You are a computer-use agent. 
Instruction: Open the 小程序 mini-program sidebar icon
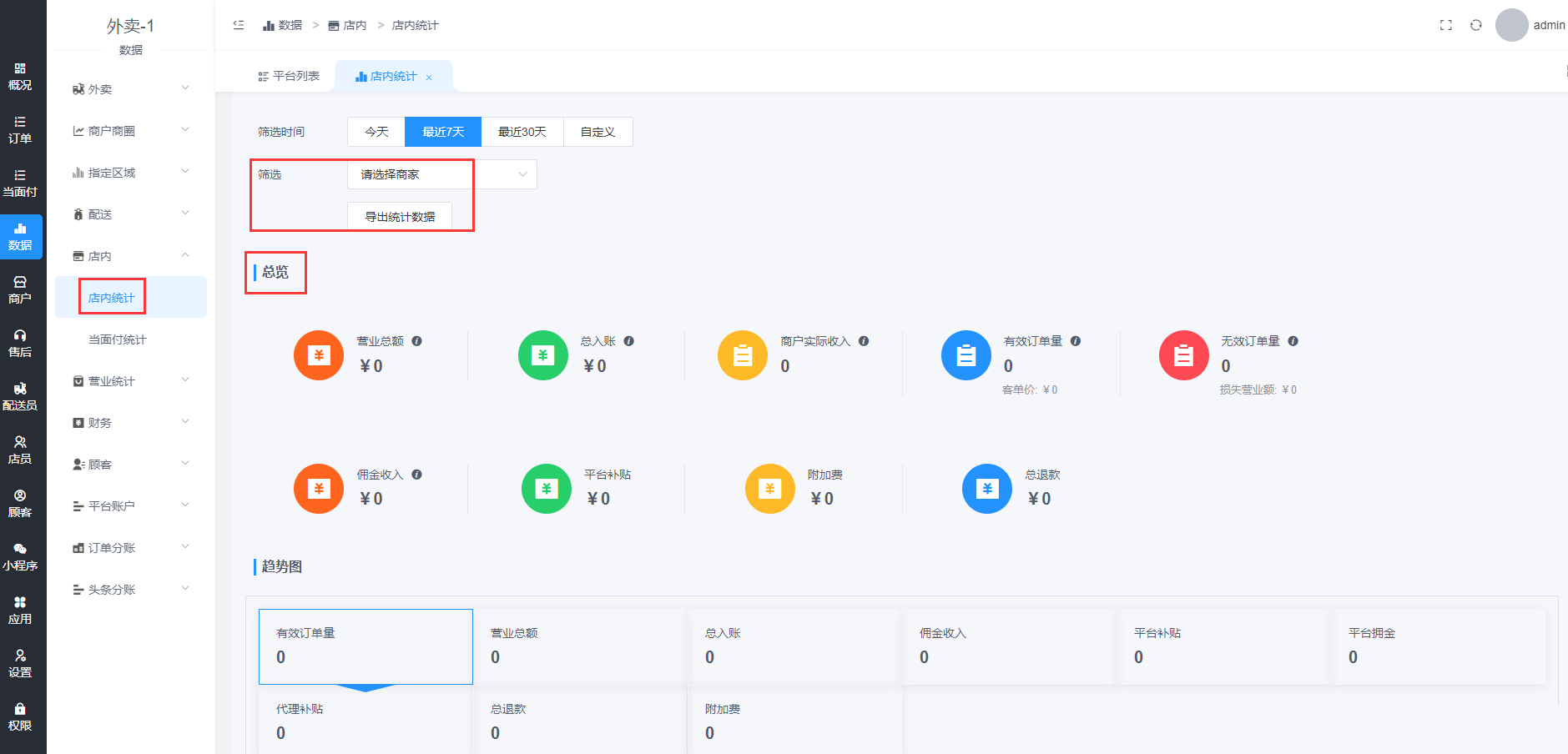pyautogui.click(x=20, y=556)
